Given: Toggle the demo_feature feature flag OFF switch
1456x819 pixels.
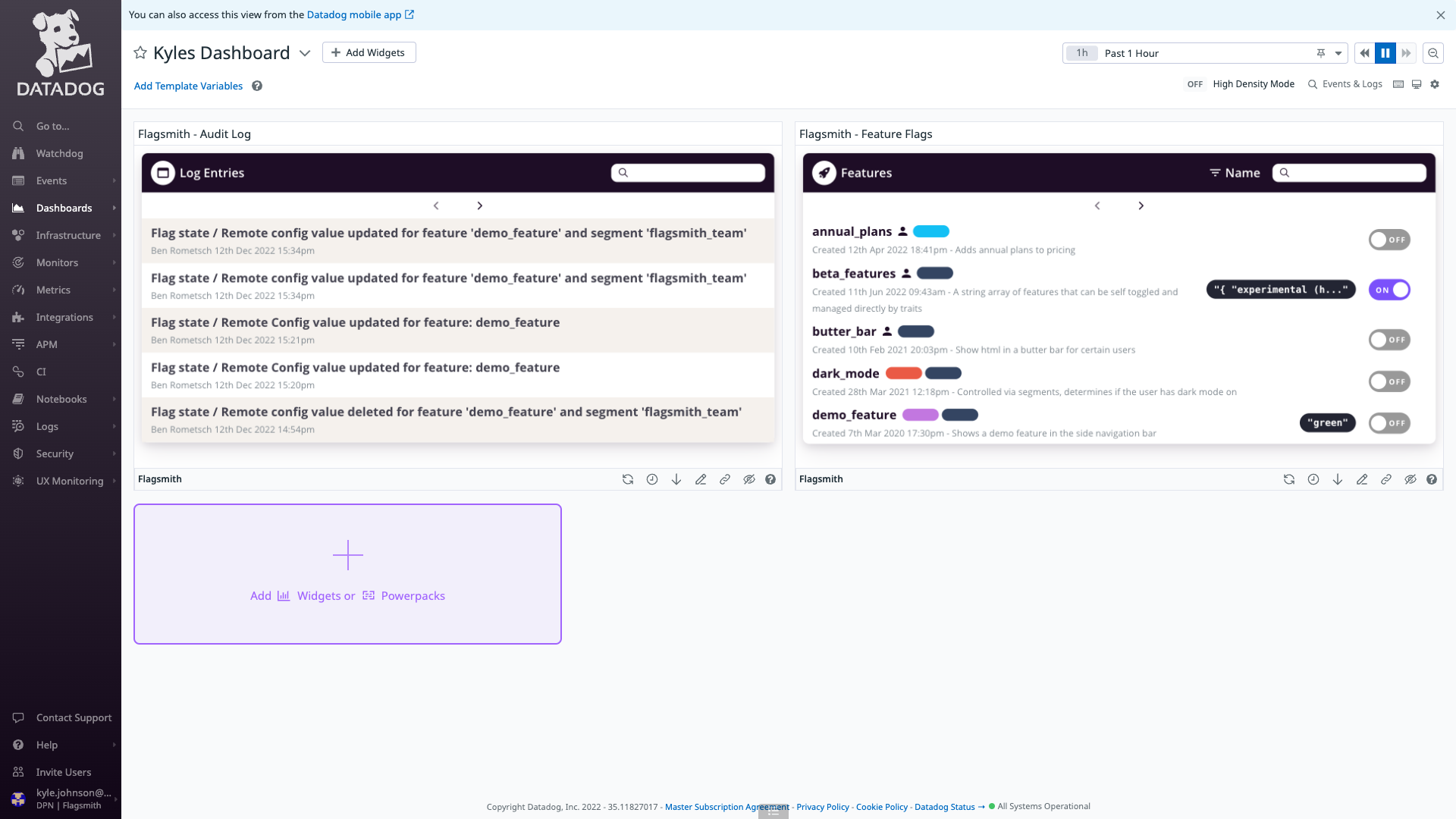Looking at the screenshot, I should click(x=1389, y=423).
